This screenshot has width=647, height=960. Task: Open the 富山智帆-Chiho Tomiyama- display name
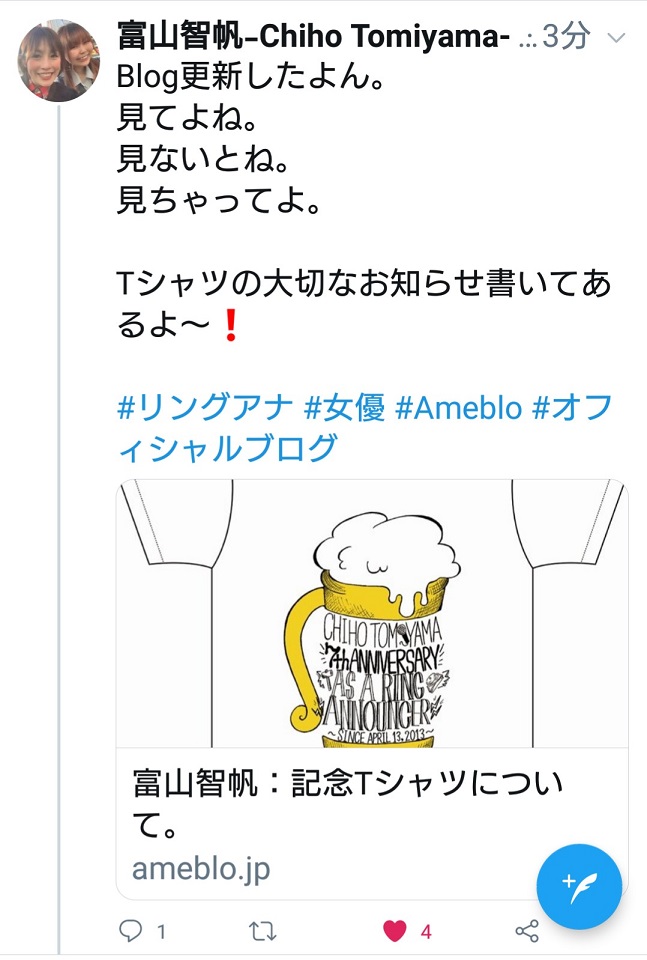tap(314, 37)
